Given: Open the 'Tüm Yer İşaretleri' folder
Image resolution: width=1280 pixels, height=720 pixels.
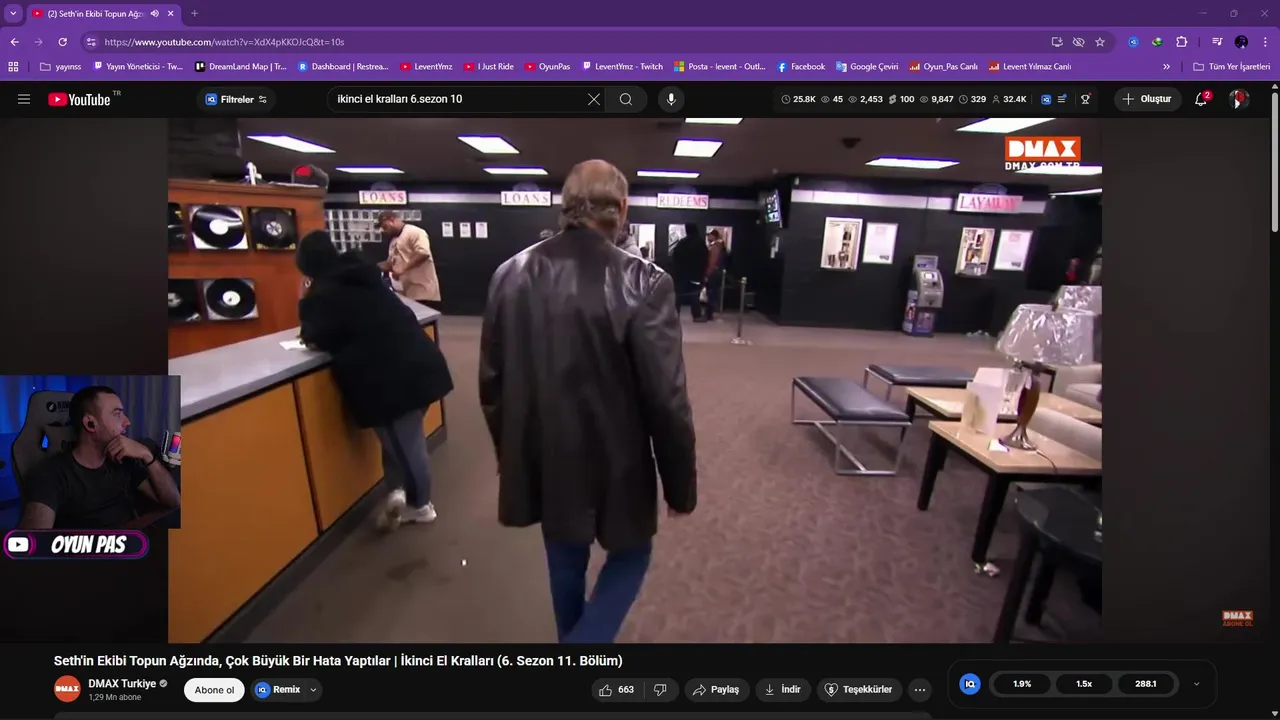Looking at the screenshot, I should [1231, 67].
